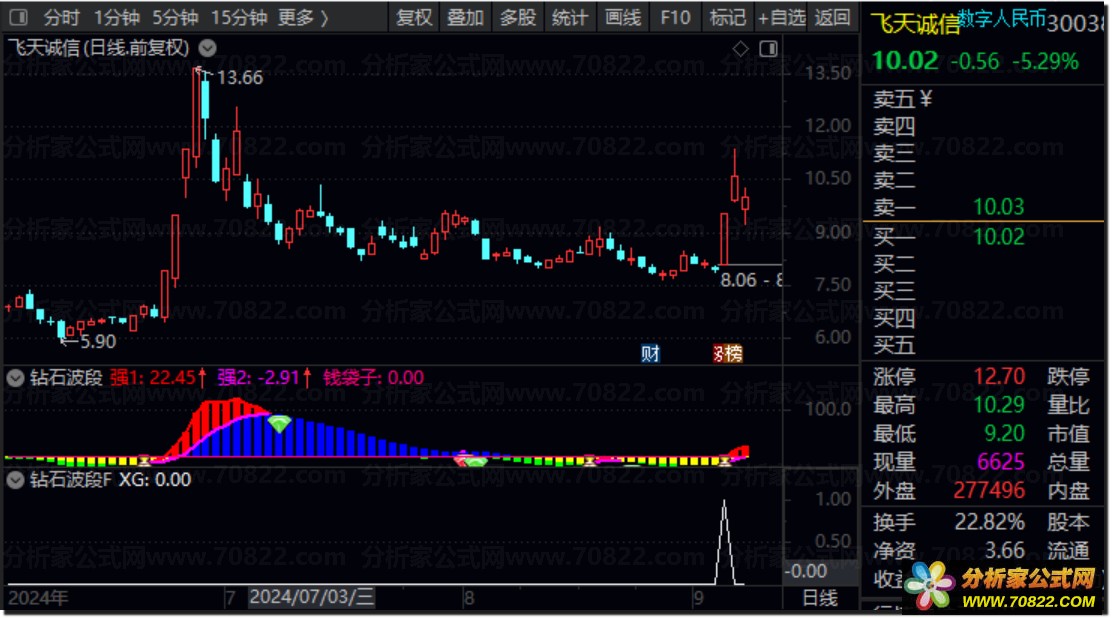Viewport: 1112px width, 618px height.
Task: Click 现量 value 6625
Action: click(x=1001, y=462)
